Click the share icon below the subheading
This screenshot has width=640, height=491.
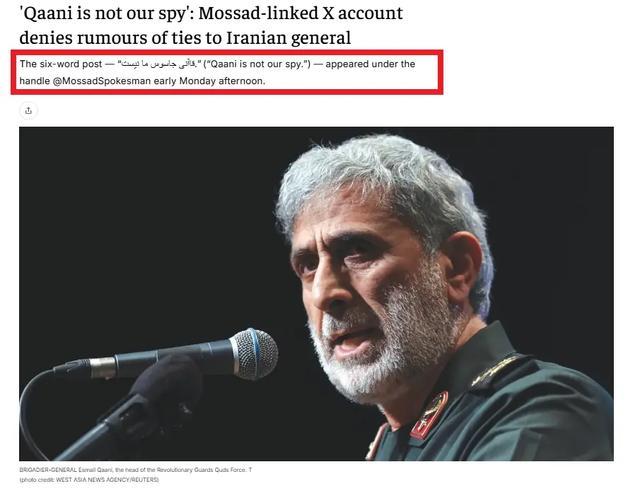28,111
